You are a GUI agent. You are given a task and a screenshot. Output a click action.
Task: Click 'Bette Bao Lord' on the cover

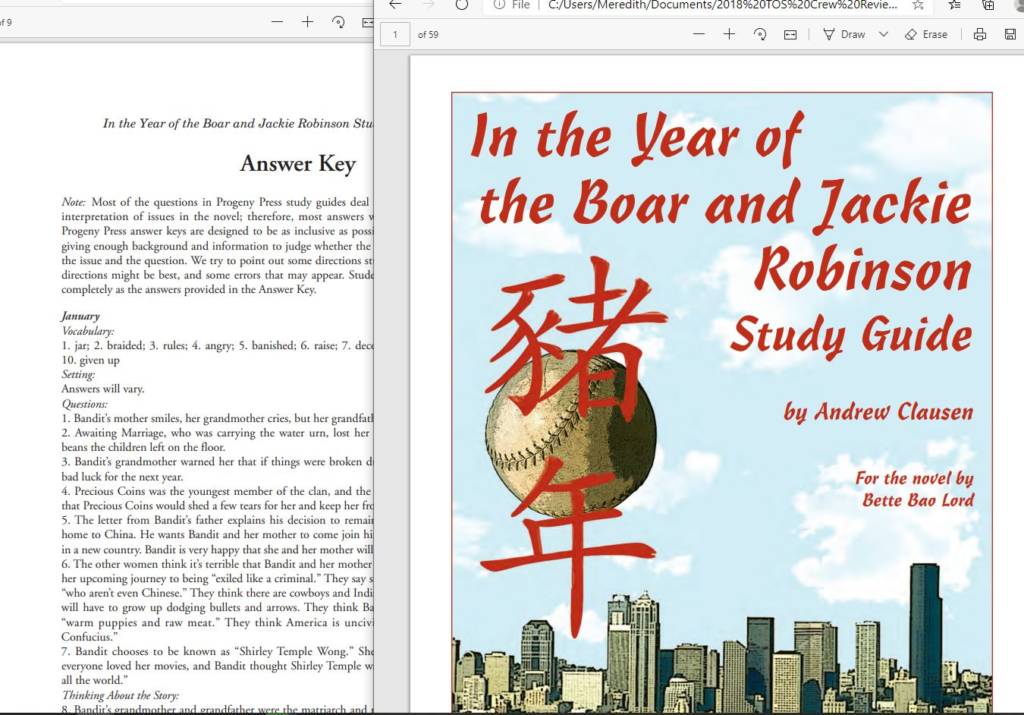[918, 500]
